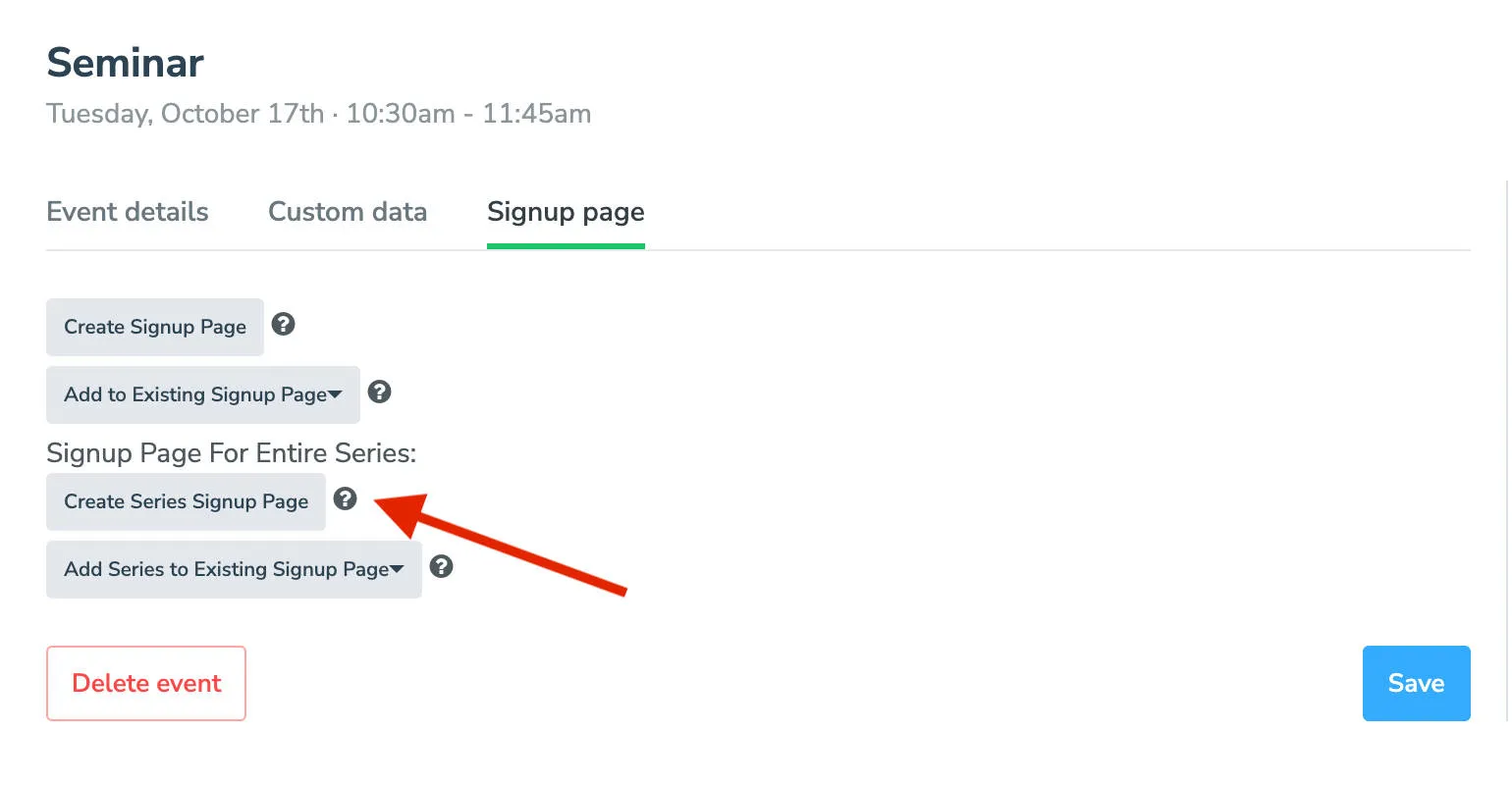Click the Create Signup Page button

(x=154, y=327)
